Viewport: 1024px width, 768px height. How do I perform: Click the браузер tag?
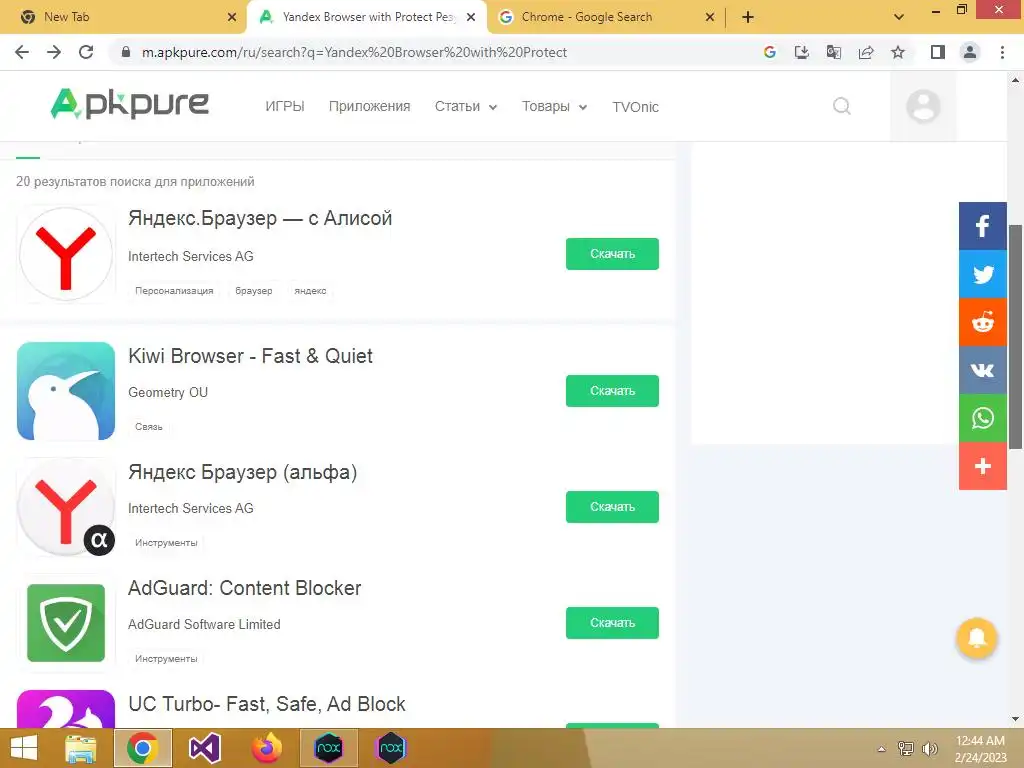tap(254, 291)
